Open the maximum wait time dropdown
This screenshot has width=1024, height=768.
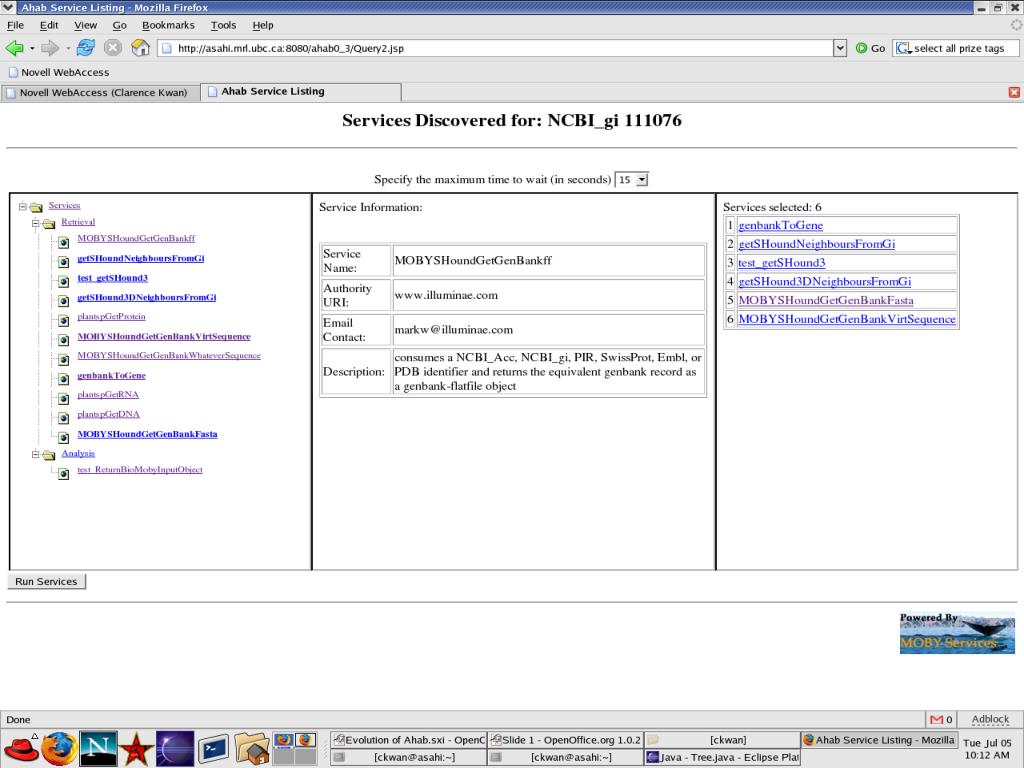[642, 180]
